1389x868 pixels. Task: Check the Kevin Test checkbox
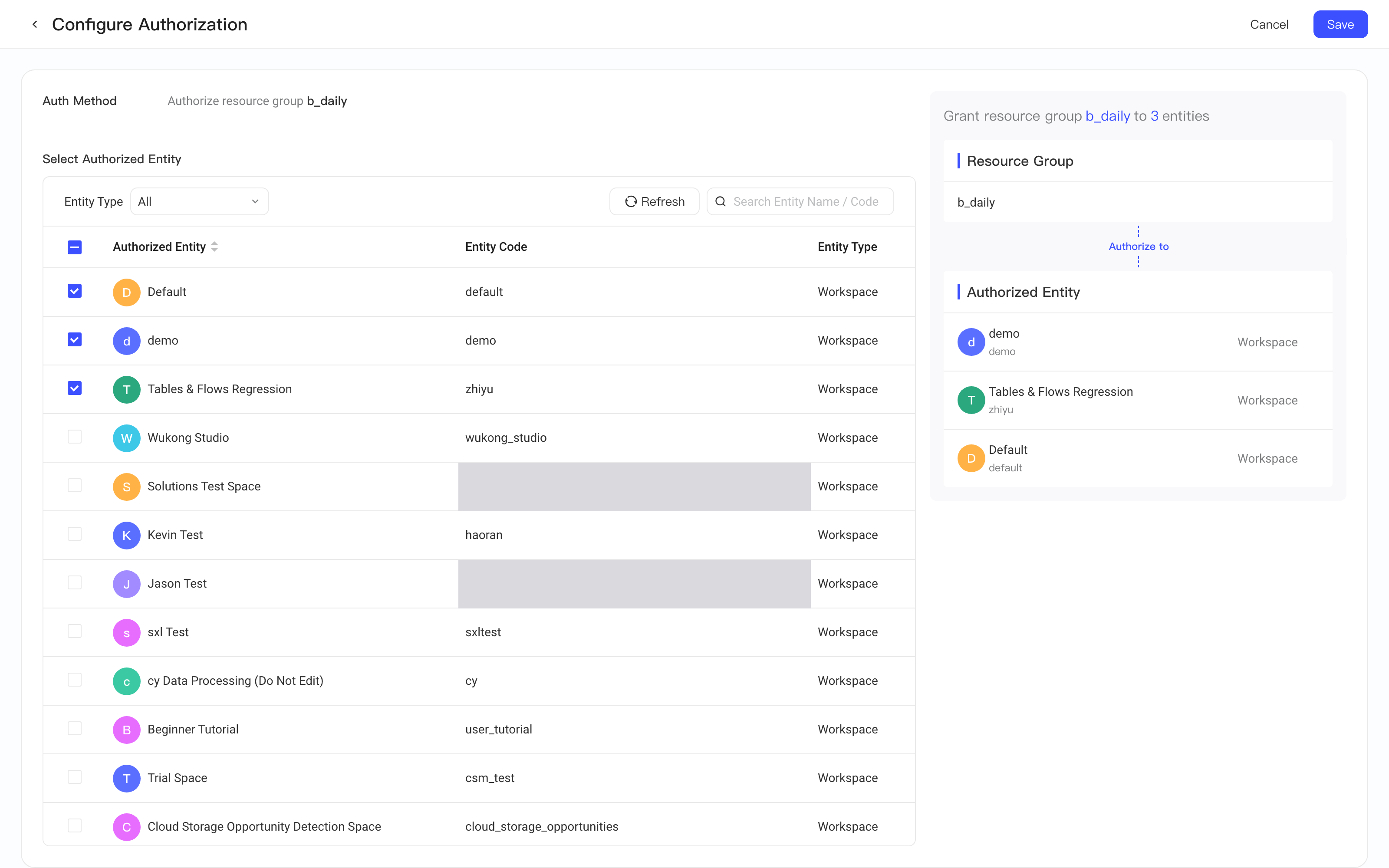[x=75, y=534]
